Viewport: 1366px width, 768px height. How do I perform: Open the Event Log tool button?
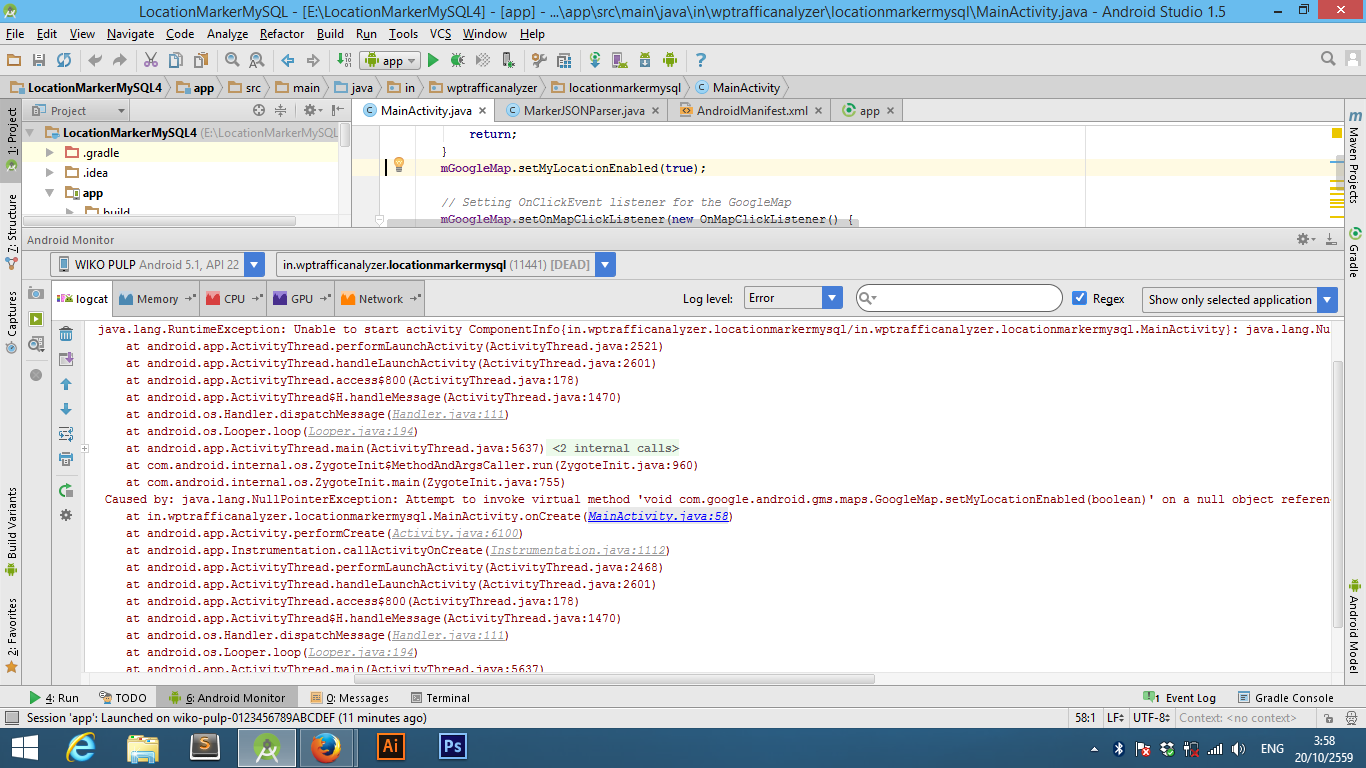[1179, 698]
